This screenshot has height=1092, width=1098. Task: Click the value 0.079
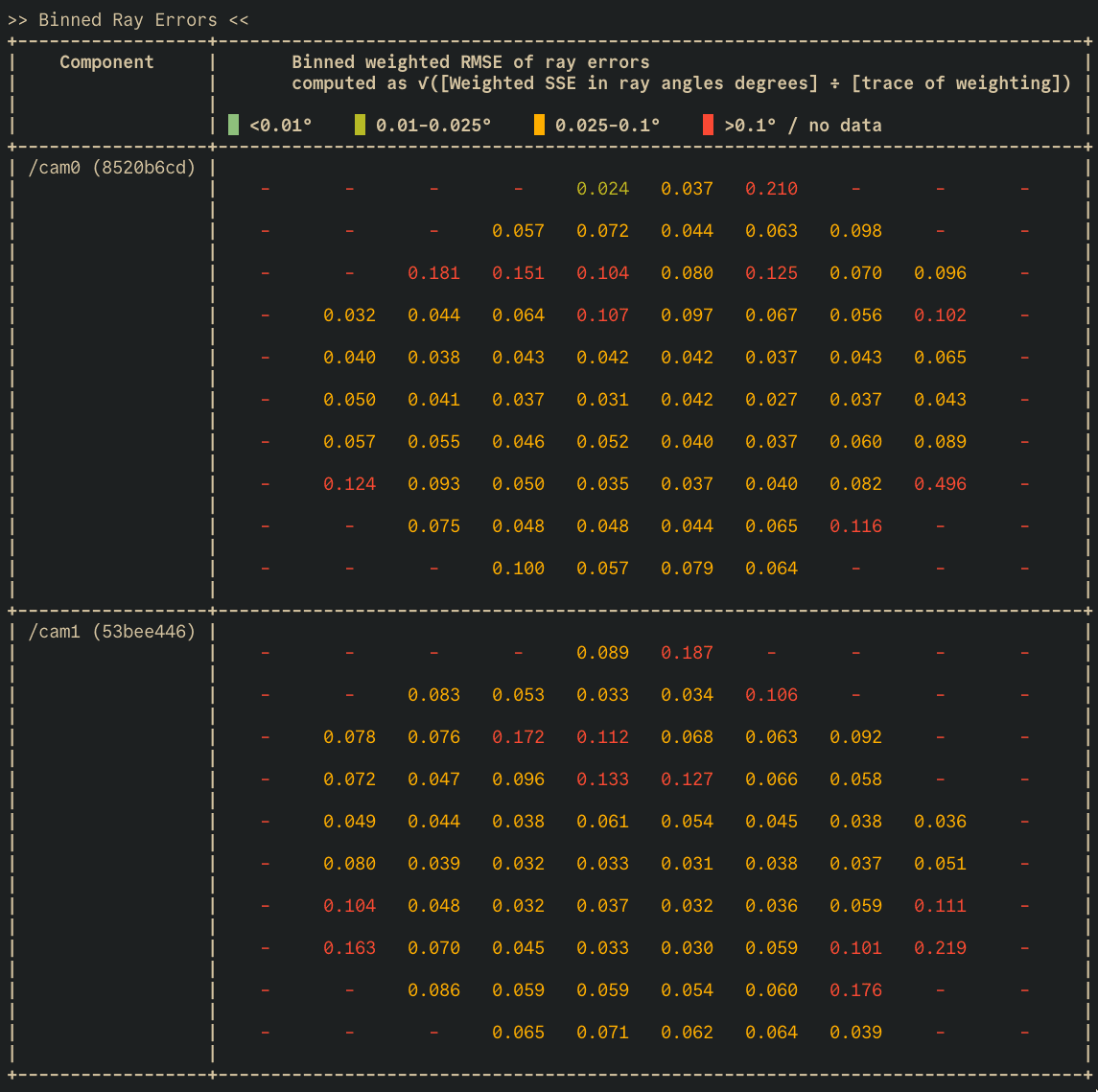[x=687, y=569]
